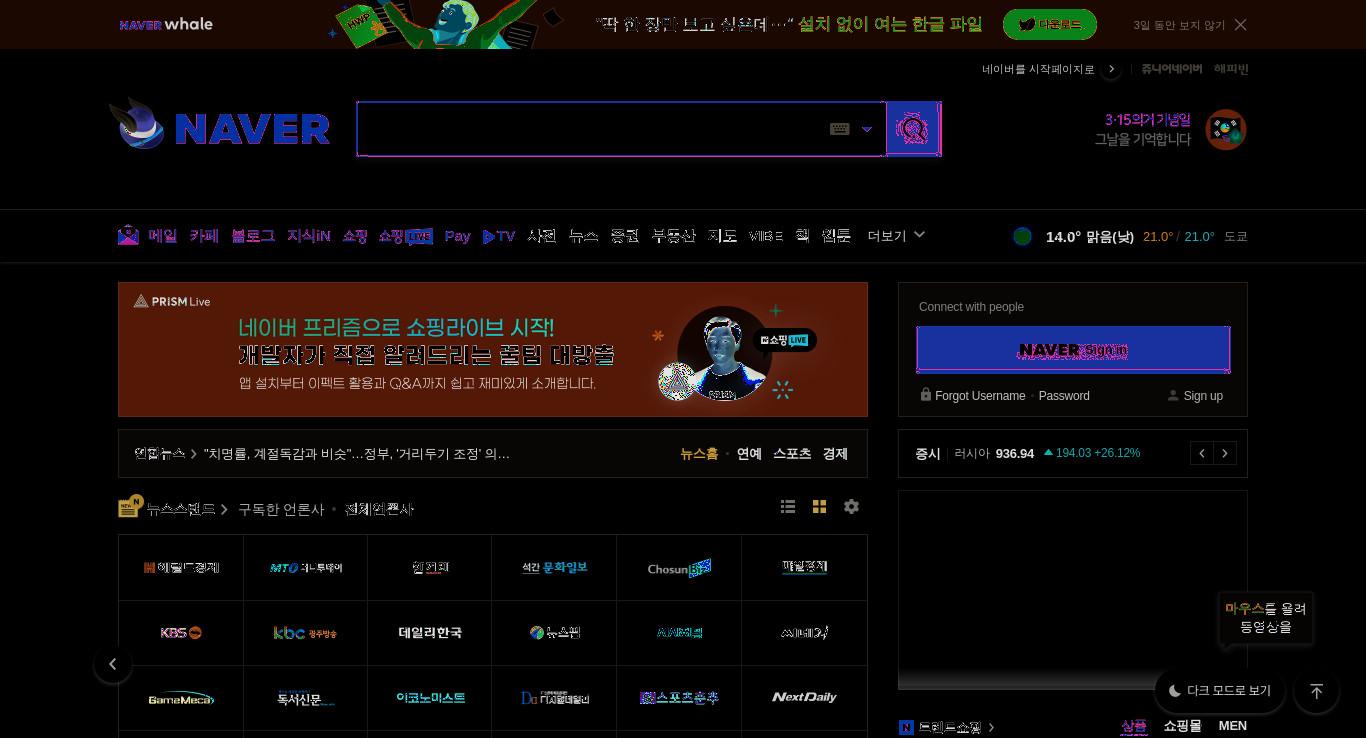Open GameMeca press logo
1366x738 pixels.
click(x=181, y=698)
